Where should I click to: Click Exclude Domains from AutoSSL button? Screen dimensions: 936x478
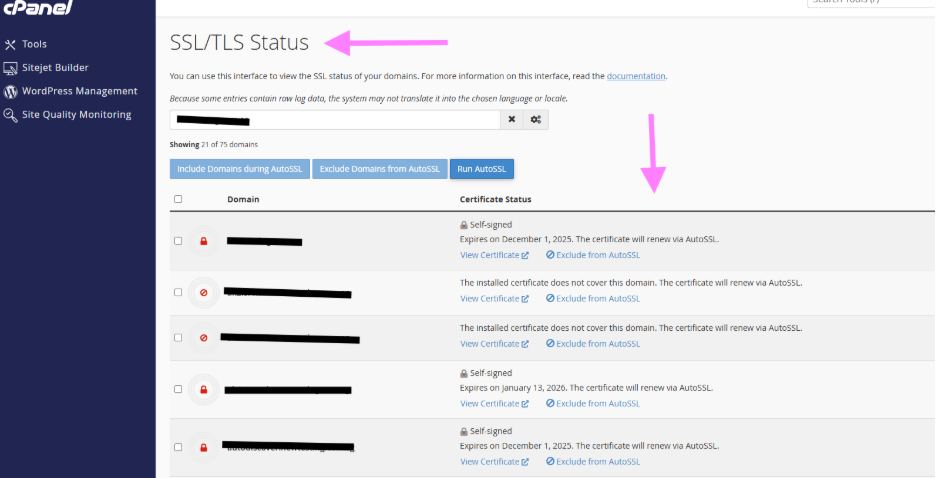click(380, 169)
